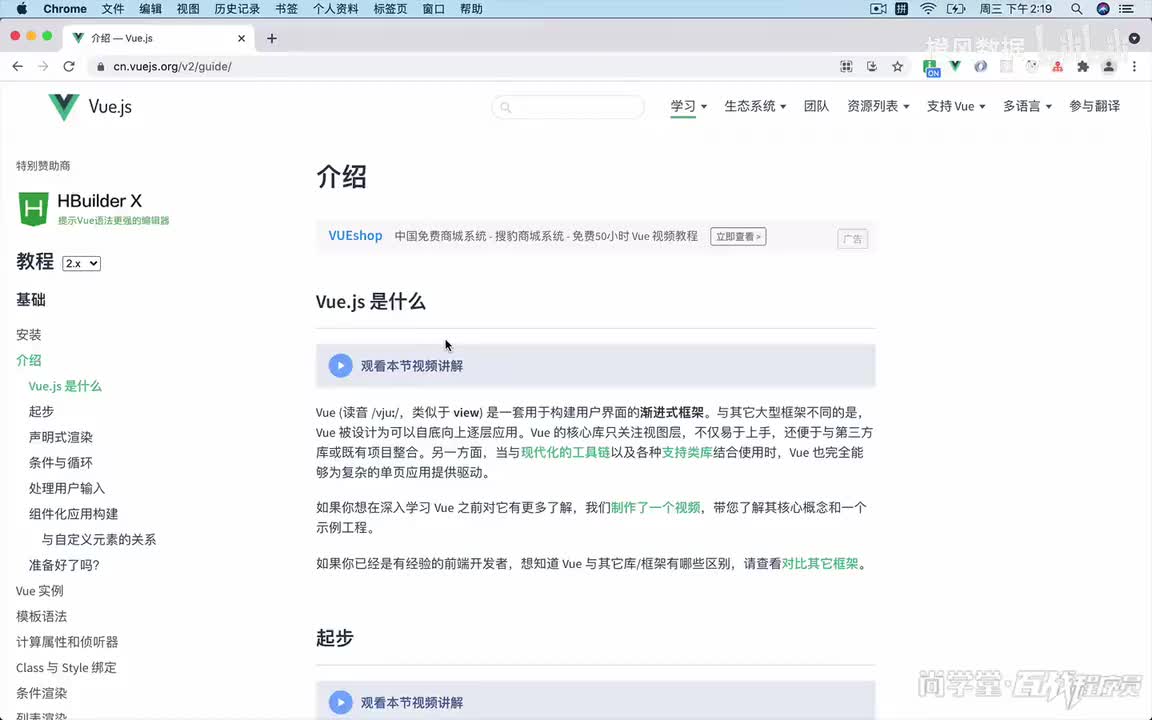Screen dimensions: 1152x720
Task: Click the QR code icon in address bar
Action: 846,66
